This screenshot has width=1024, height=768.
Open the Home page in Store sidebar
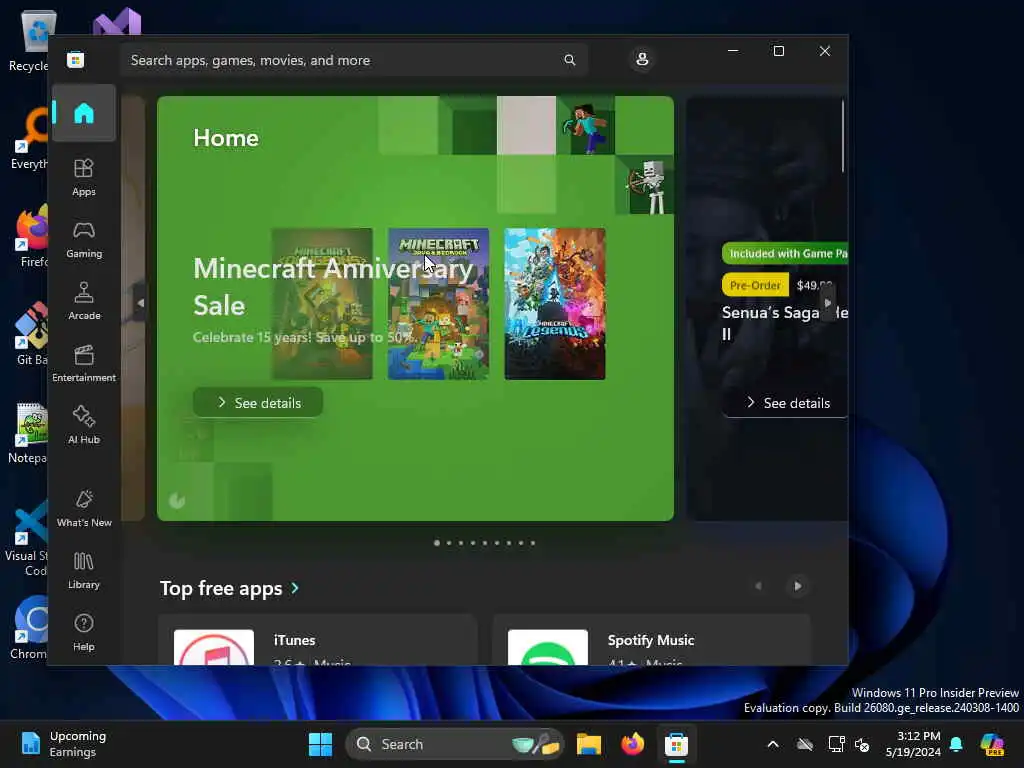pyautogui.click(x=84, y=113)
